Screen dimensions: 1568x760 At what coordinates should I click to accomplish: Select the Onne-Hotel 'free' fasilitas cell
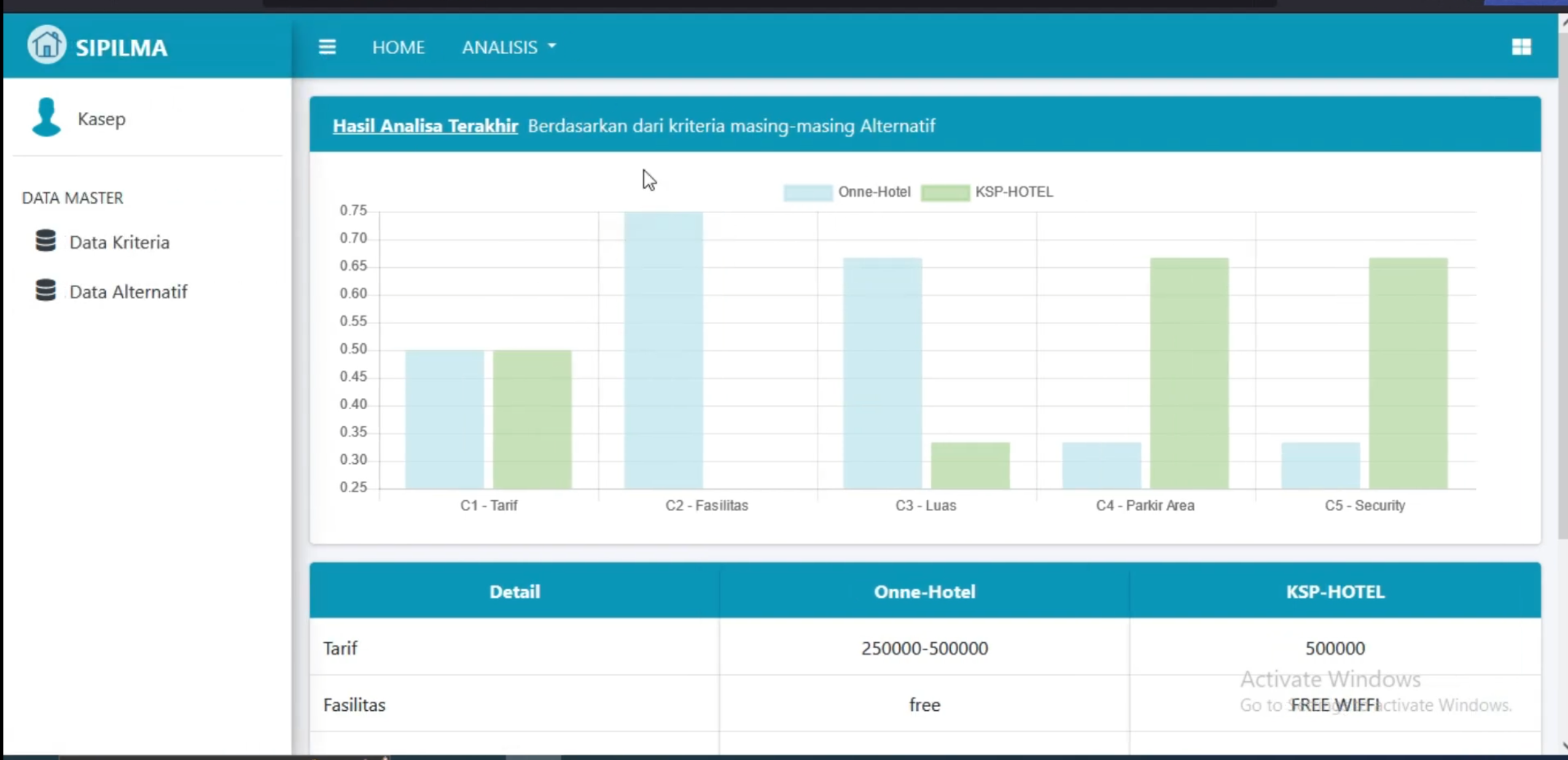coord(924,705)
